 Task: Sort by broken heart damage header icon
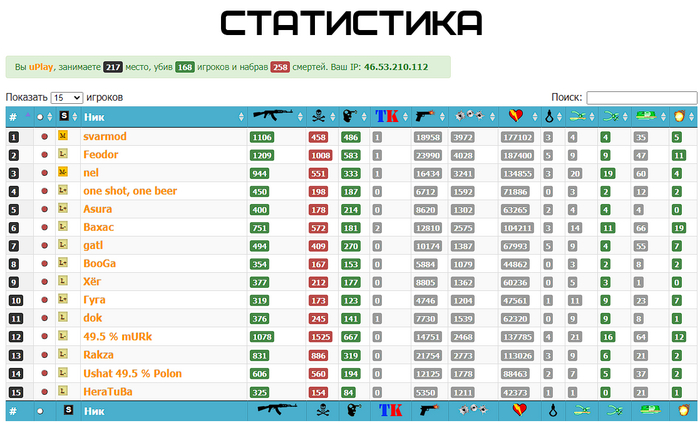click(516, 116)
